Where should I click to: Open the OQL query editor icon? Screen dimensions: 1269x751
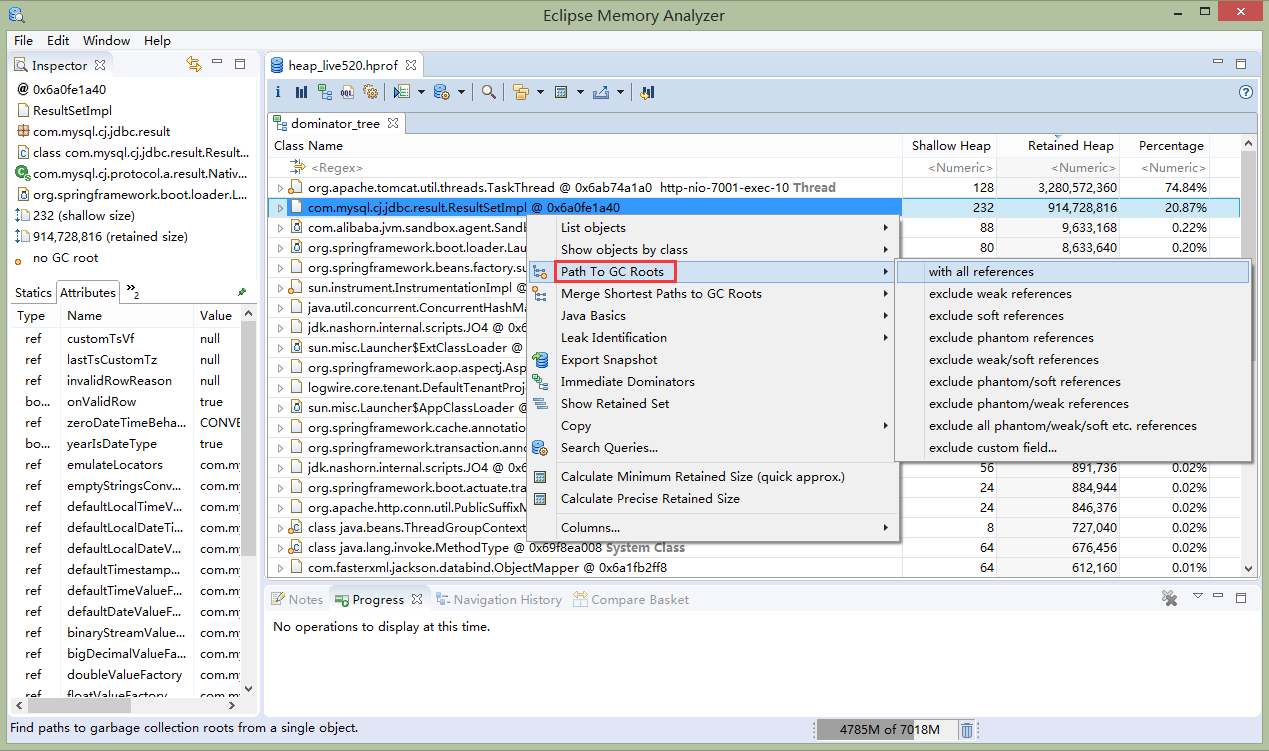pos(348,92)
